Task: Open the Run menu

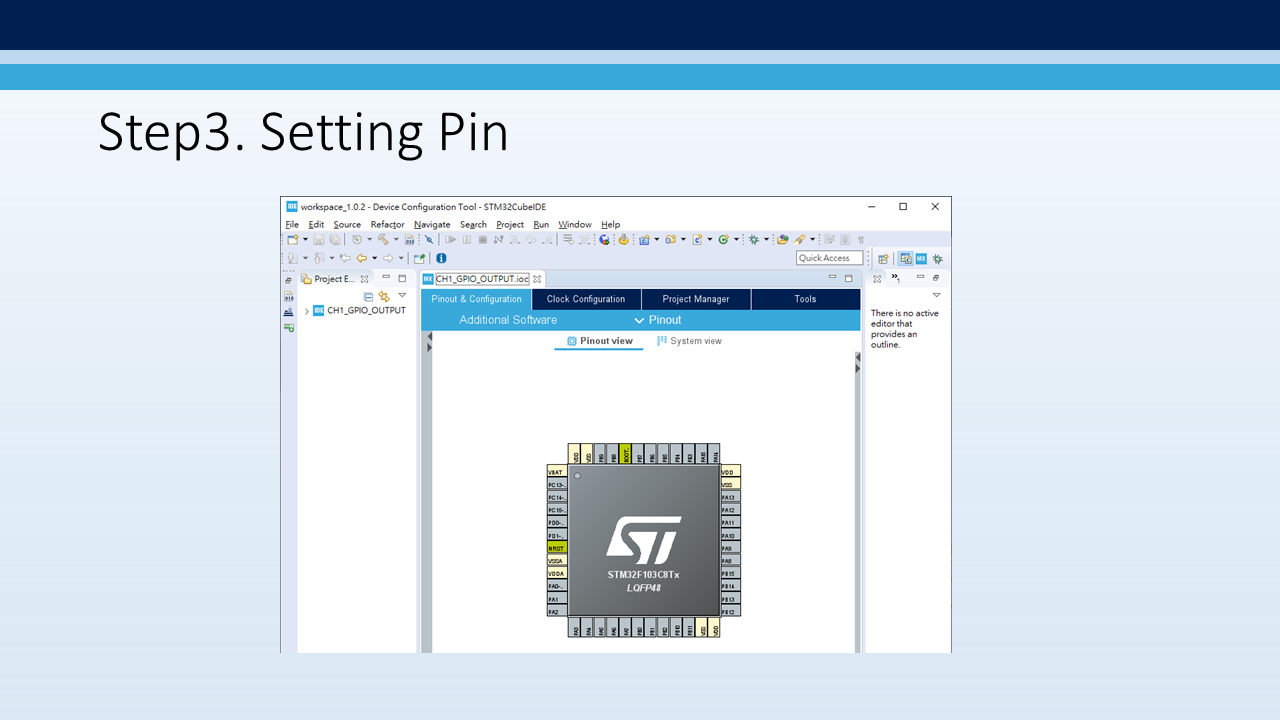Action: (x=541, y=225)
